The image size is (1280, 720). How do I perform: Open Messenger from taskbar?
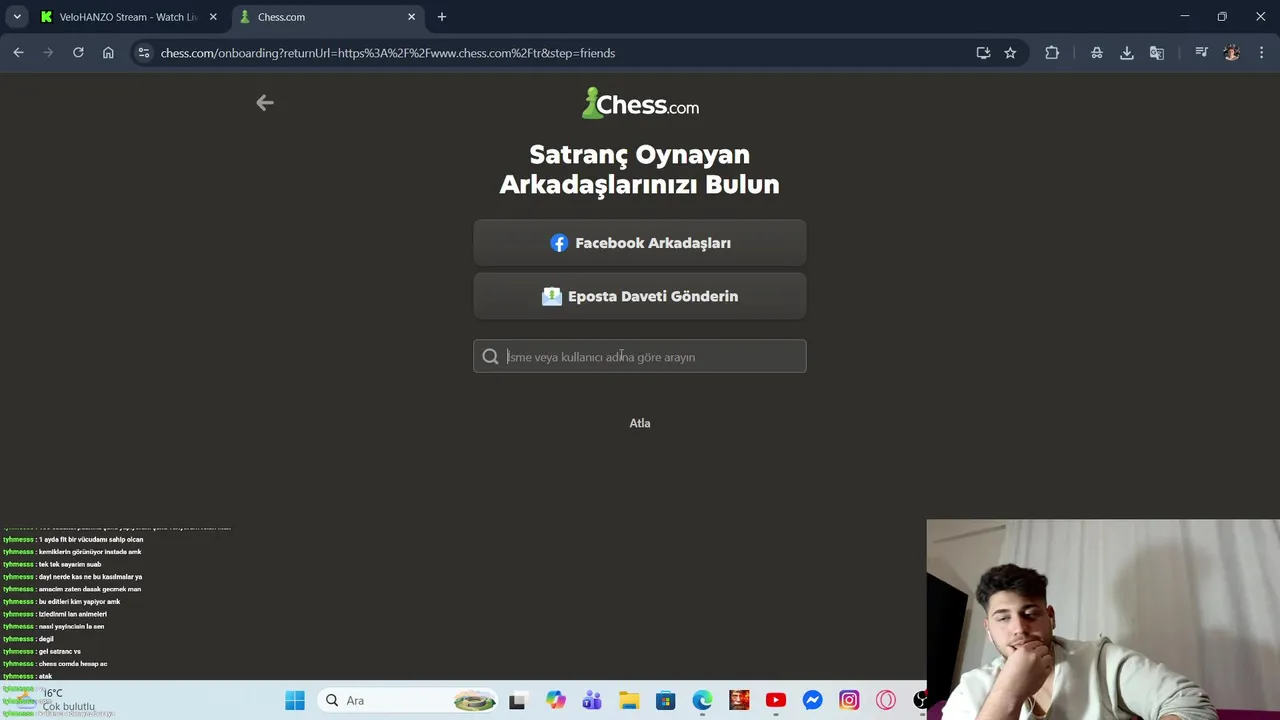coord(813,701)
